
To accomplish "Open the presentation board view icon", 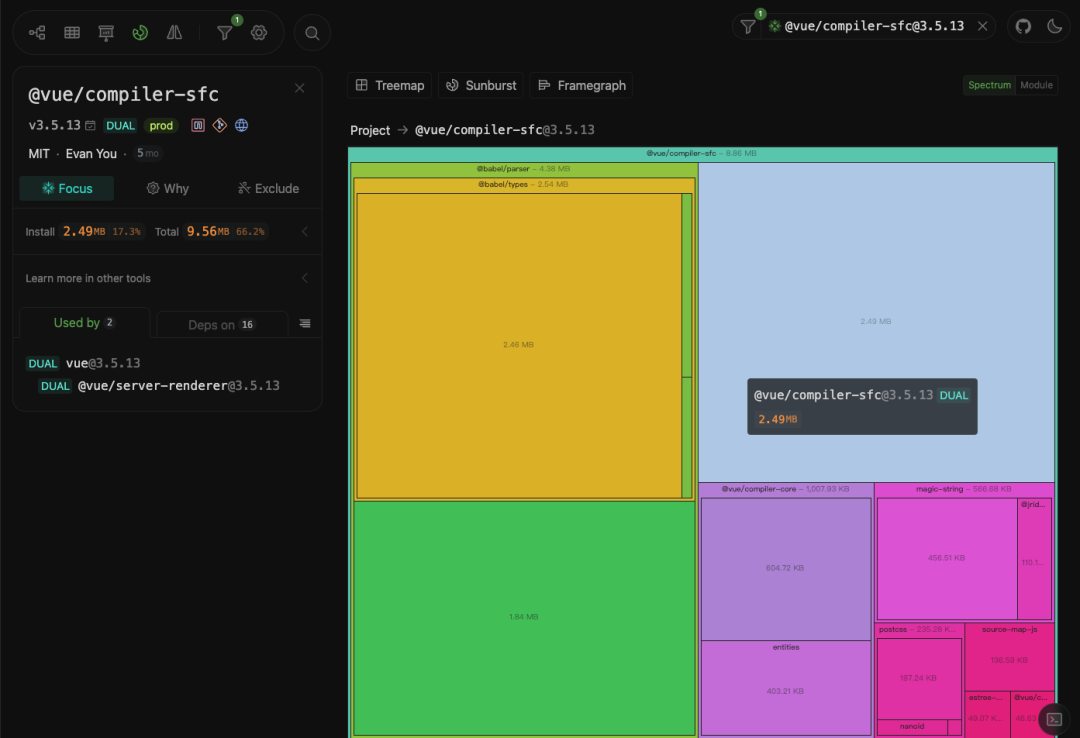I will 106,32.
